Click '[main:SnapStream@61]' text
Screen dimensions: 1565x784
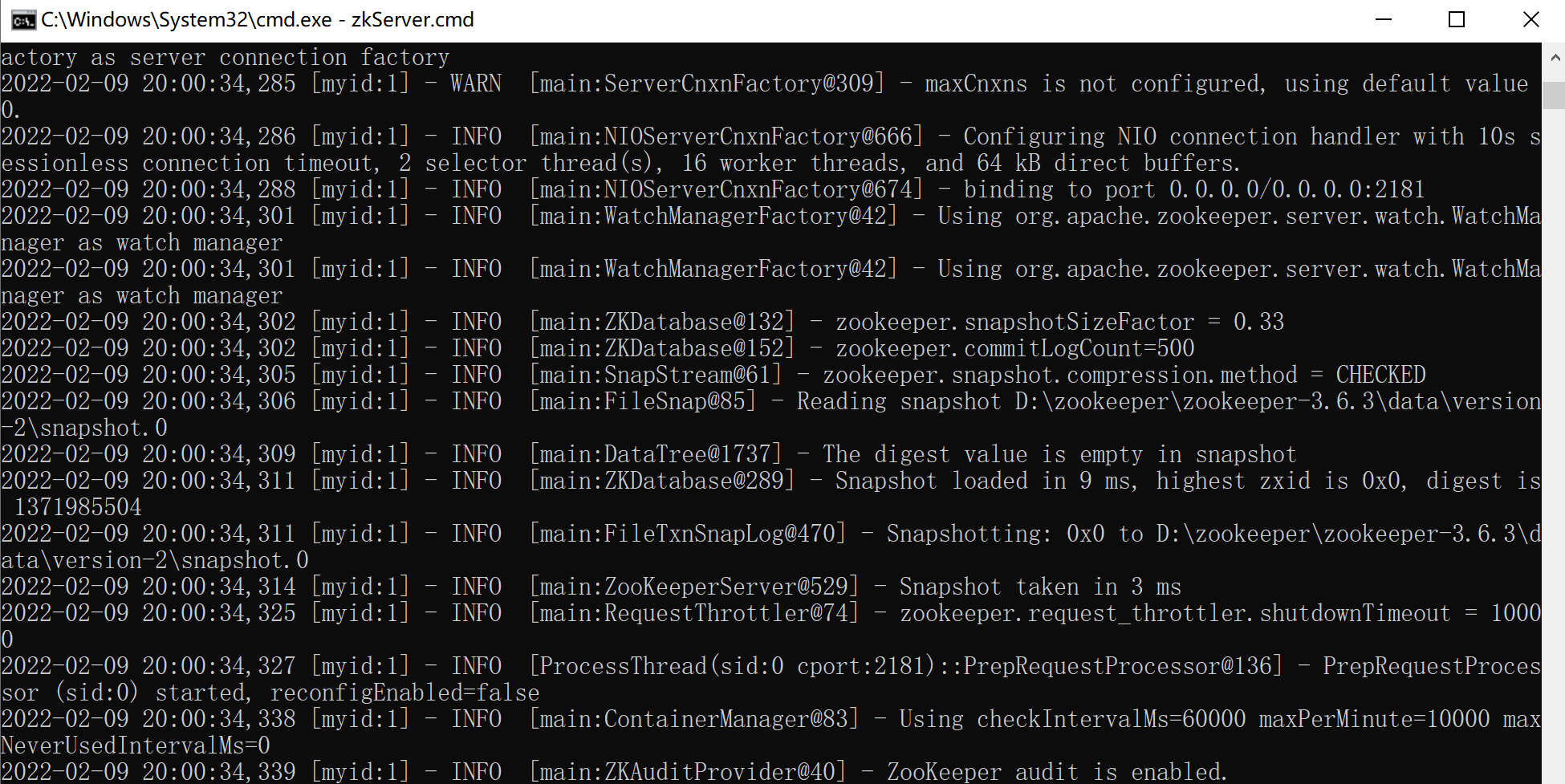point(656,375)
